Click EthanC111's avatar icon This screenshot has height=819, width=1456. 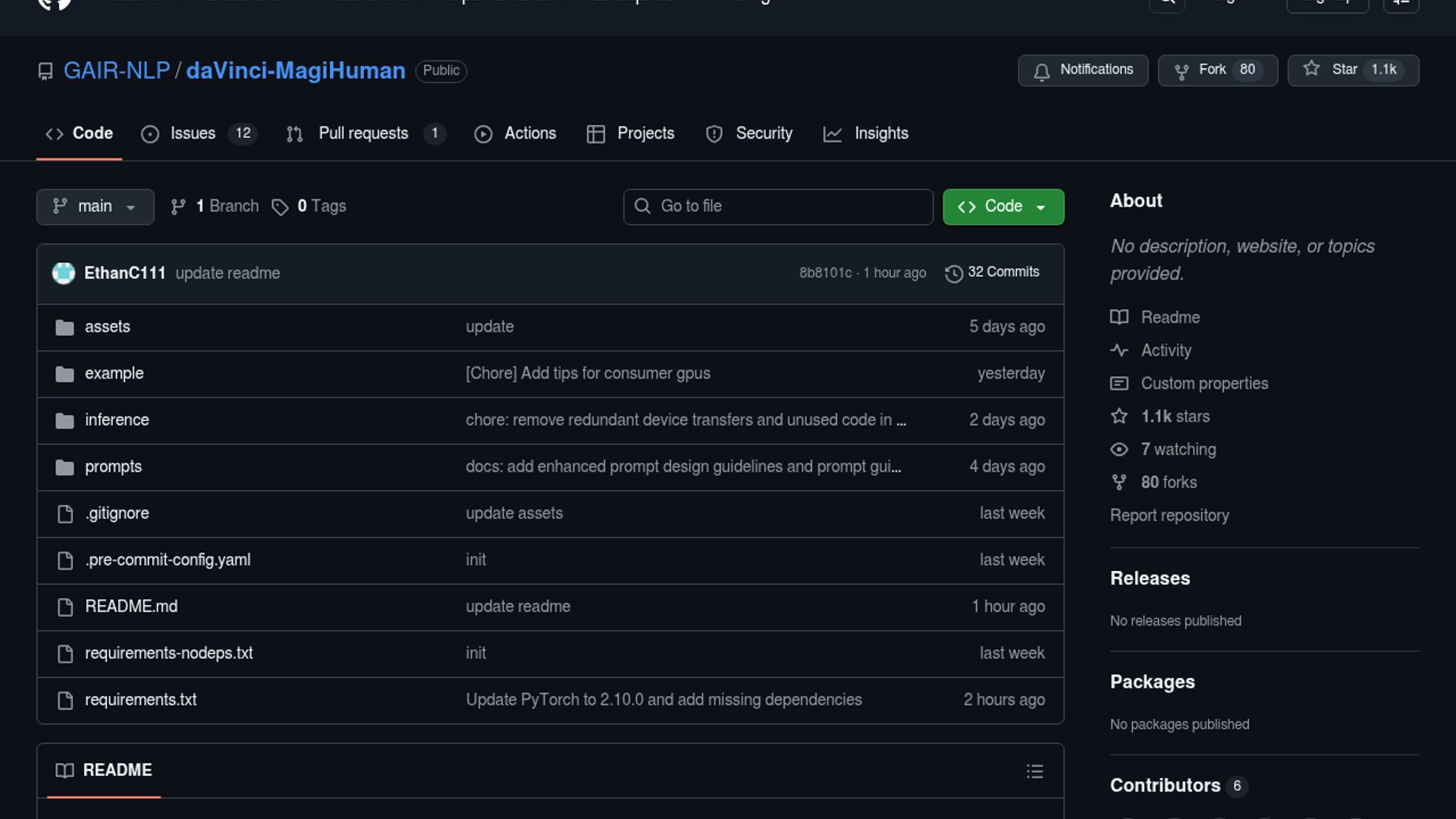click(64, 273)
